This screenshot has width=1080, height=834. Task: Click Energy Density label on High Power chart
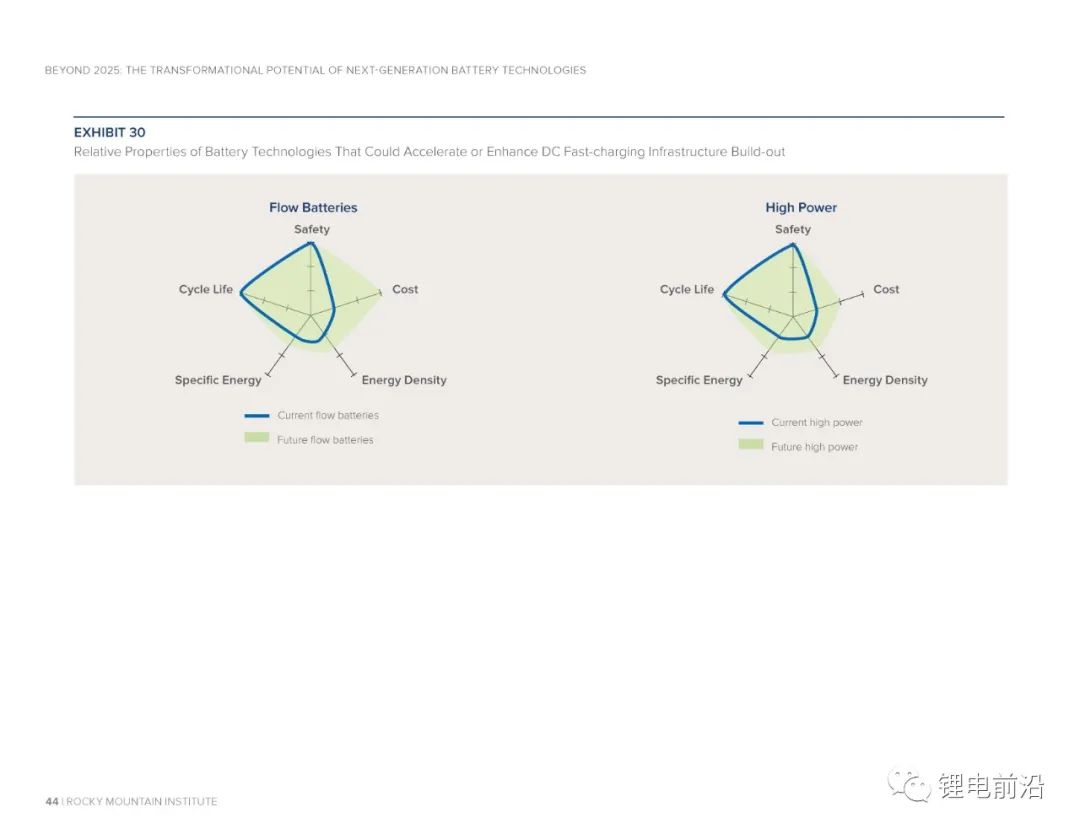point(885,380)
